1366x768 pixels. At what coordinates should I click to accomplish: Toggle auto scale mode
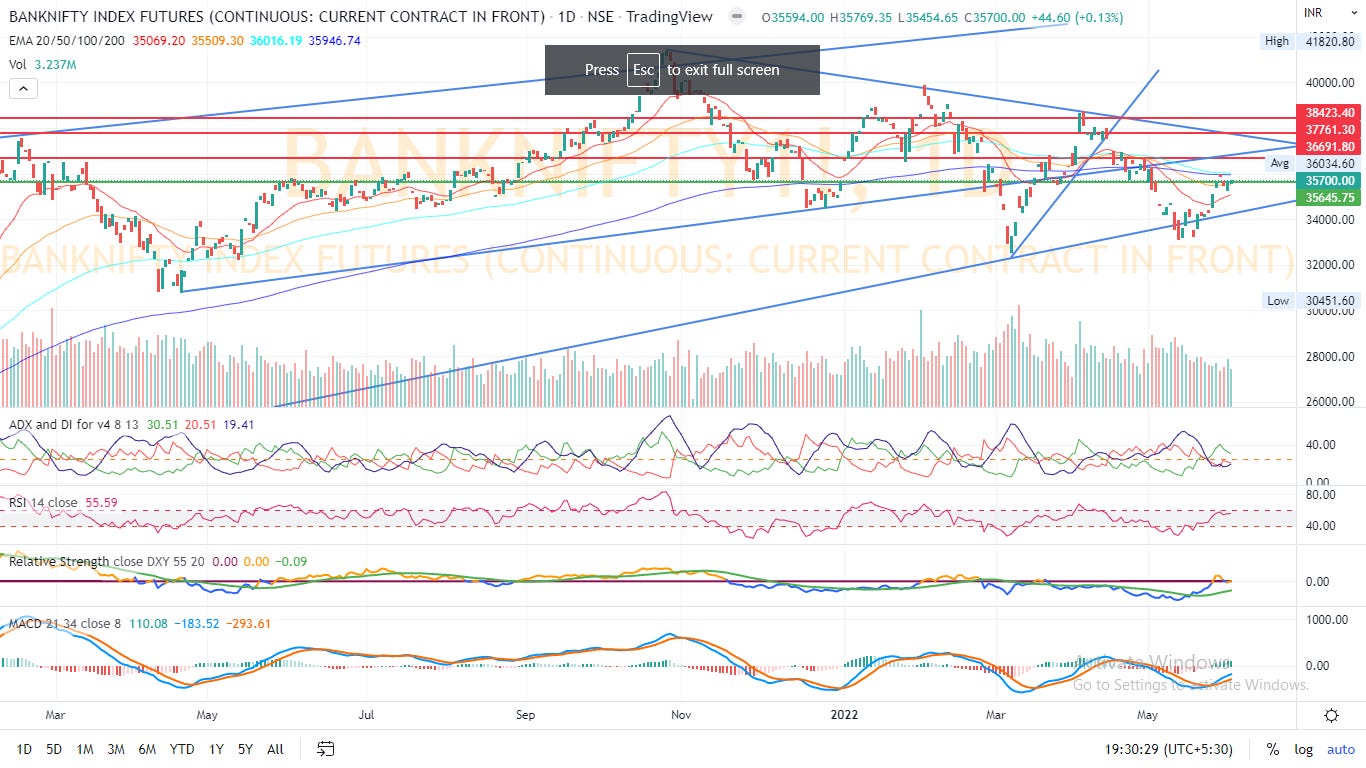click(1340, 749)
